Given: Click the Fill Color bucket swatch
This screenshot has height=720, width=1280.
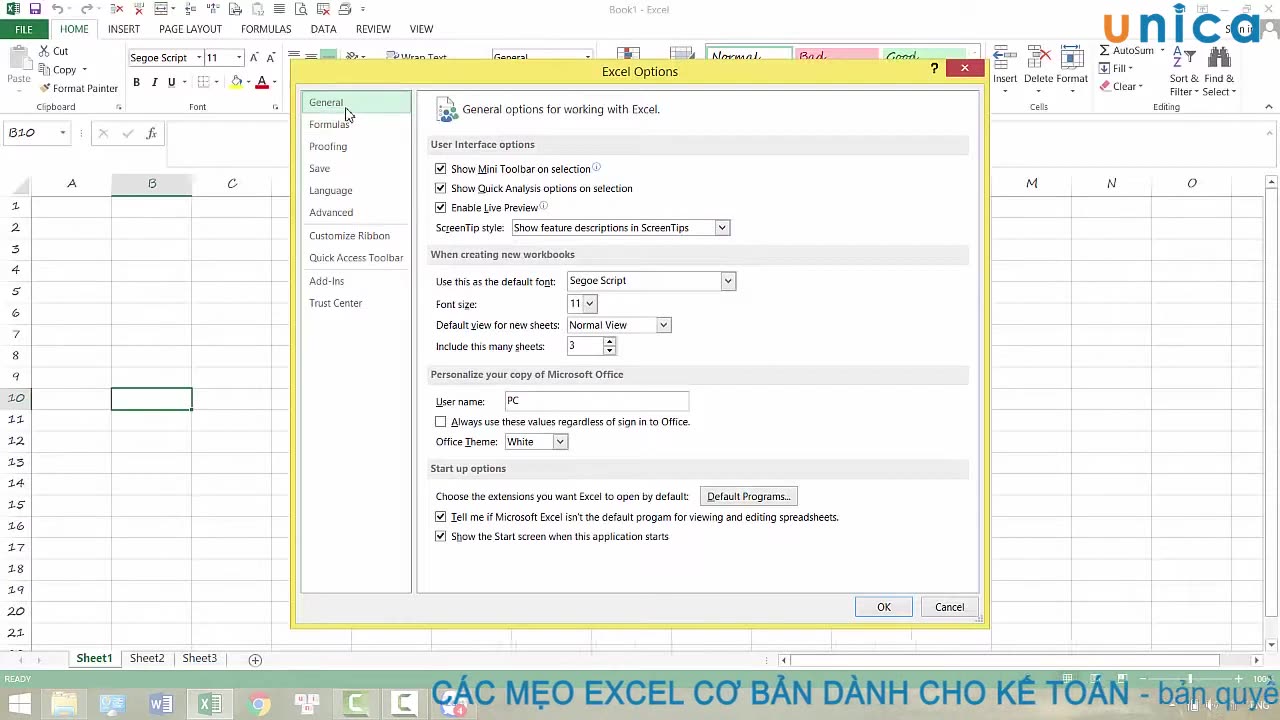Looking at the screenshot, I should (237, 82).
